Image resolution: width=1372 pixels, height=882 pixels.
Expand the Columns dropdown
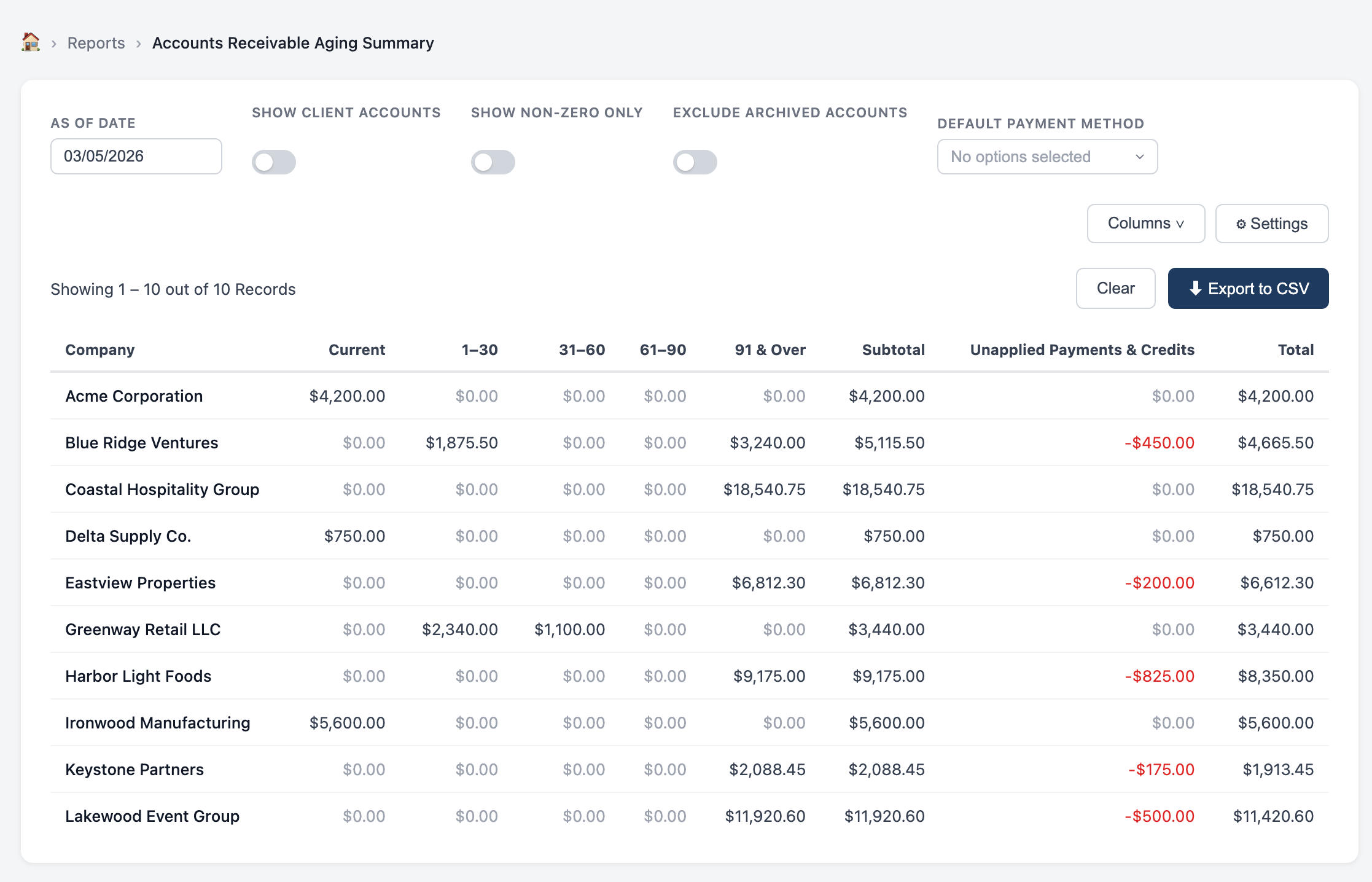click(x=1145, y=224)
